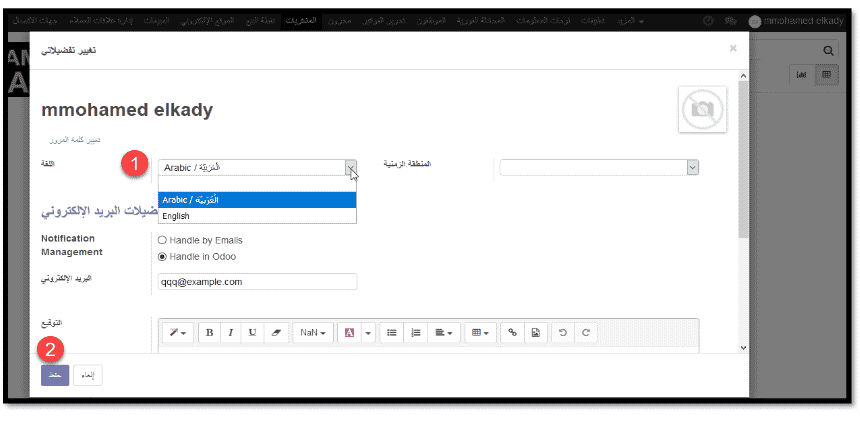
Task: Open the insert table dropdown
Action: coord(480,333)
